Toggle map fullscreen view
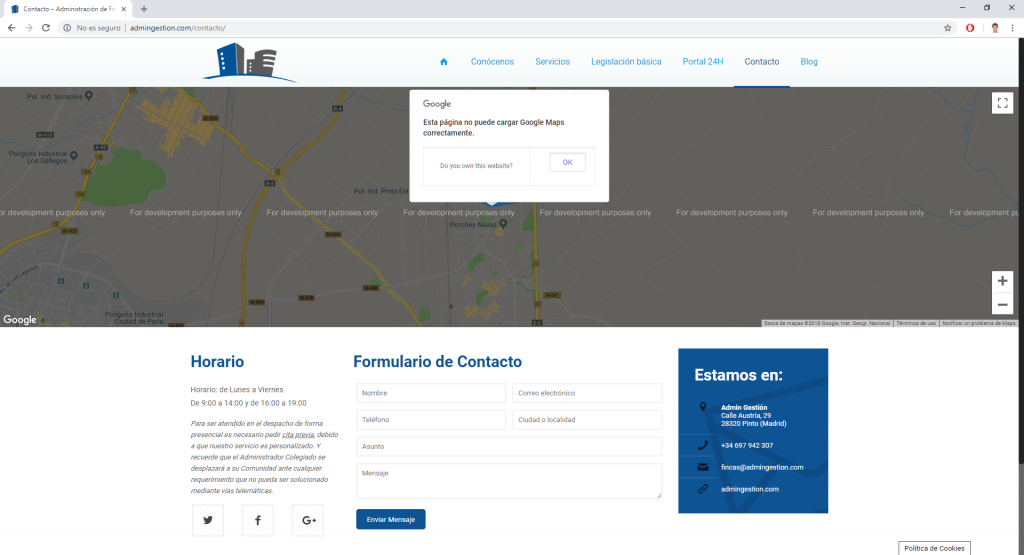 tap(1002, 103)
